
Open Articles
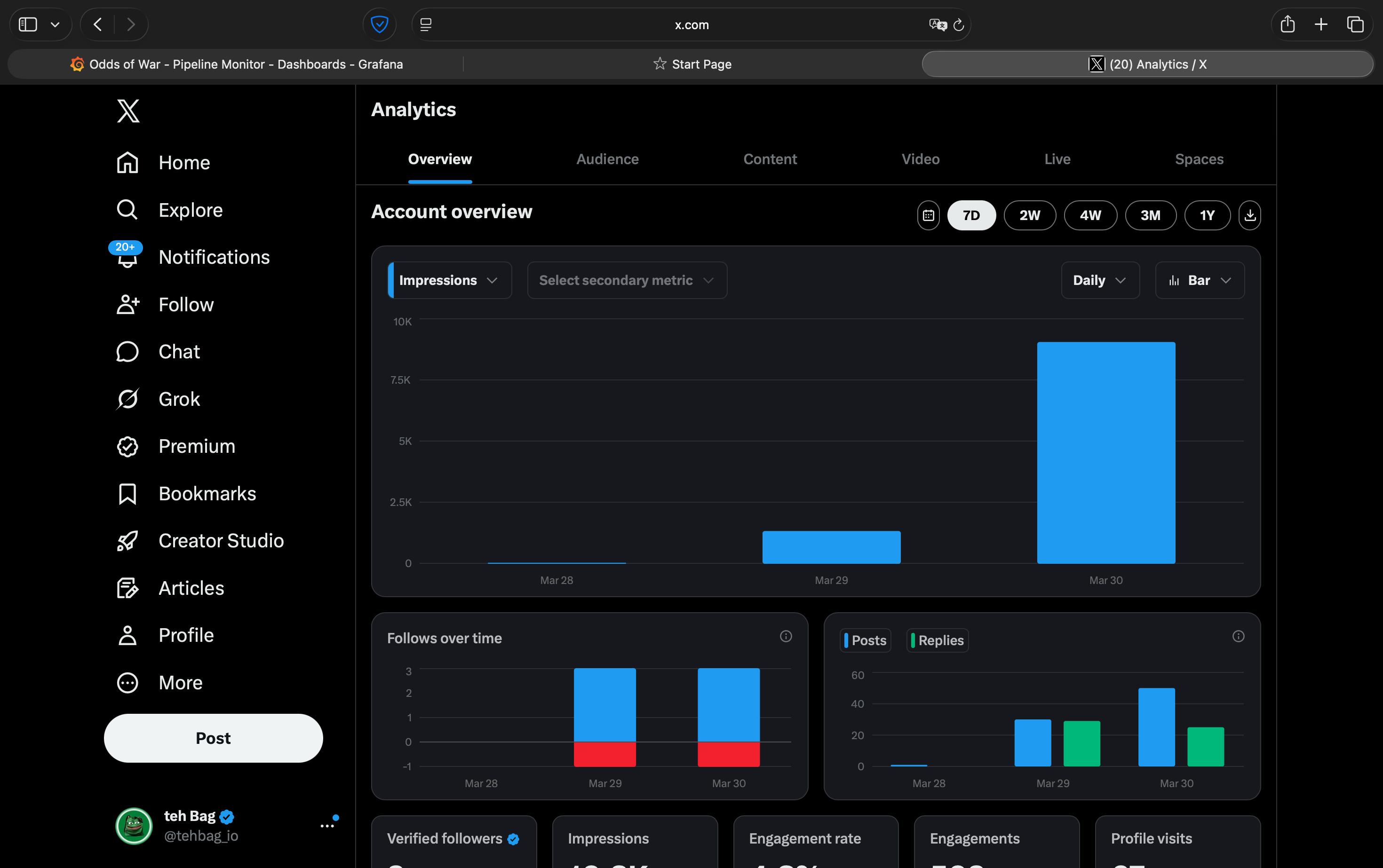pos(170,588)
